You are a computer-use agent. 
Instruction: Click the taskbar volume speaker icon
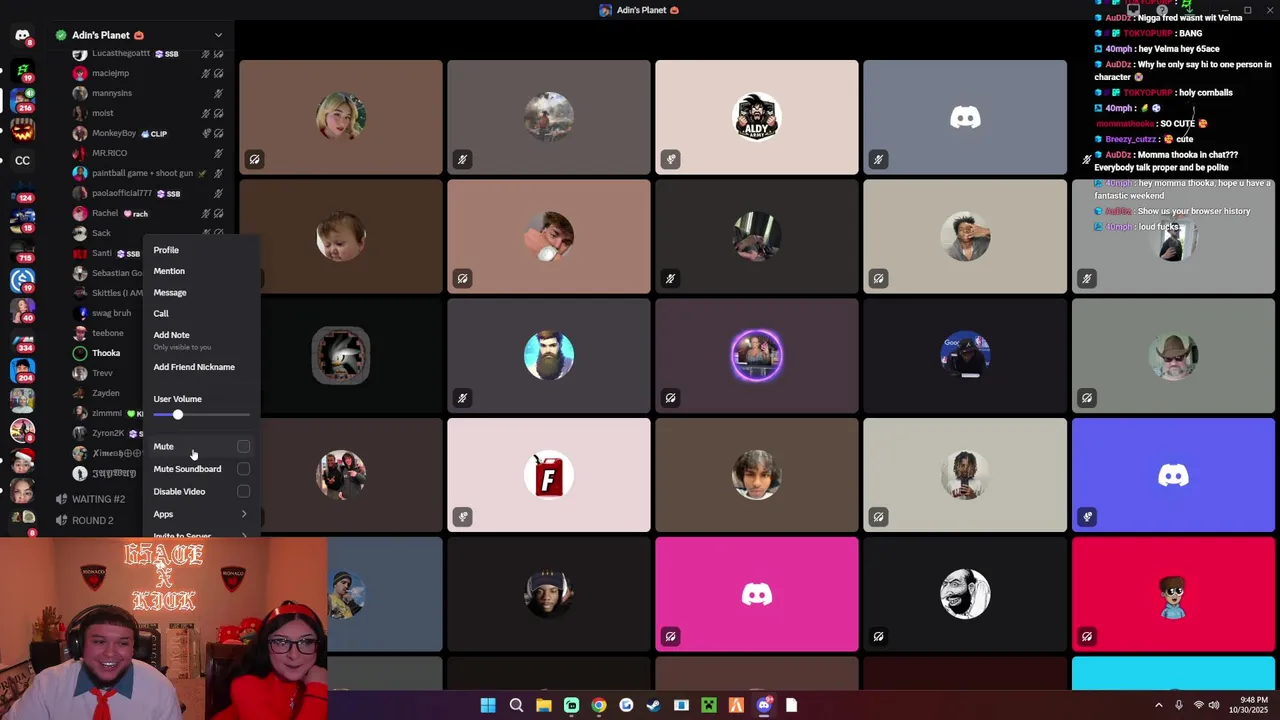(1215, 705)
